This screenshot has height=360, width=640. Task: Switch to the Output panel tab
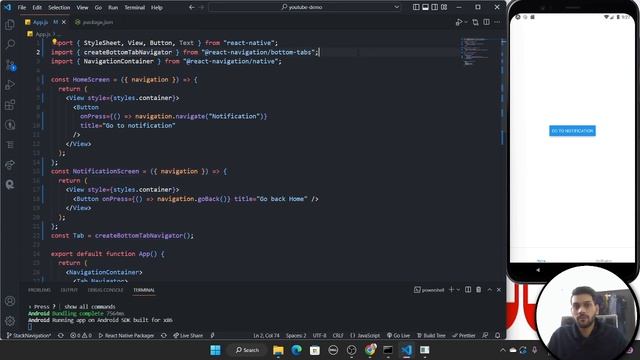(69, 290)
